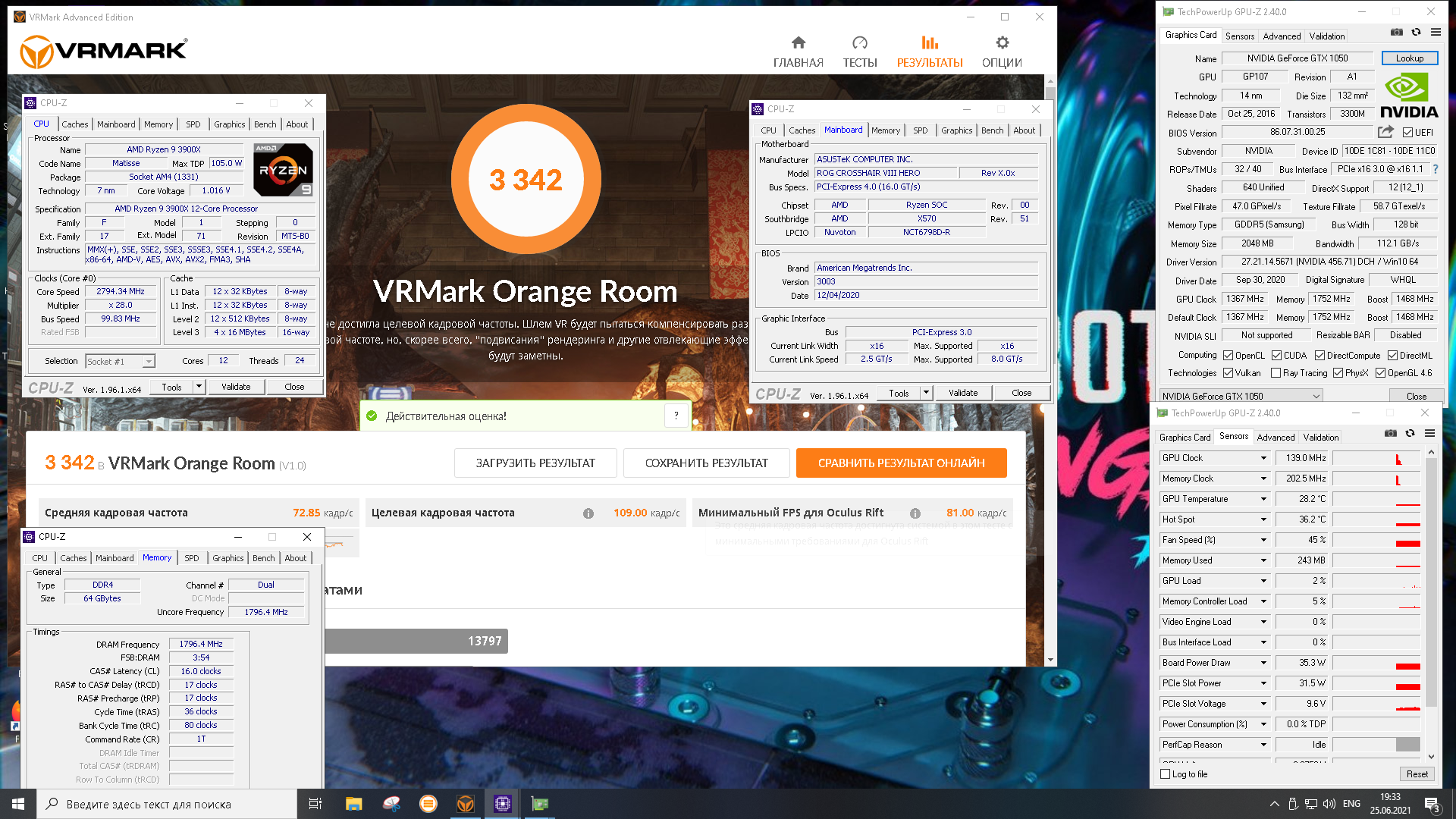The height and width of the screenshot is (819, 1456).
Task: Open GPU selector dropdown NVIDIA GeForce GTX 1050
Action: (x=1241, y=396)
